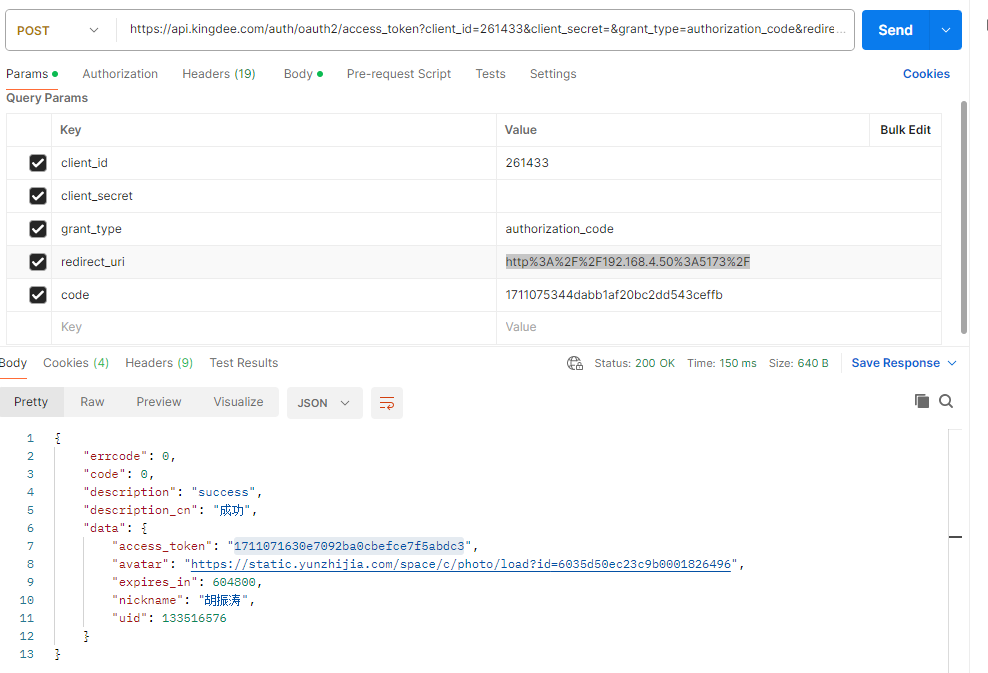Open the POST method dropdown
This screenshot has width=988, height=673.
(x=60, y=31)
